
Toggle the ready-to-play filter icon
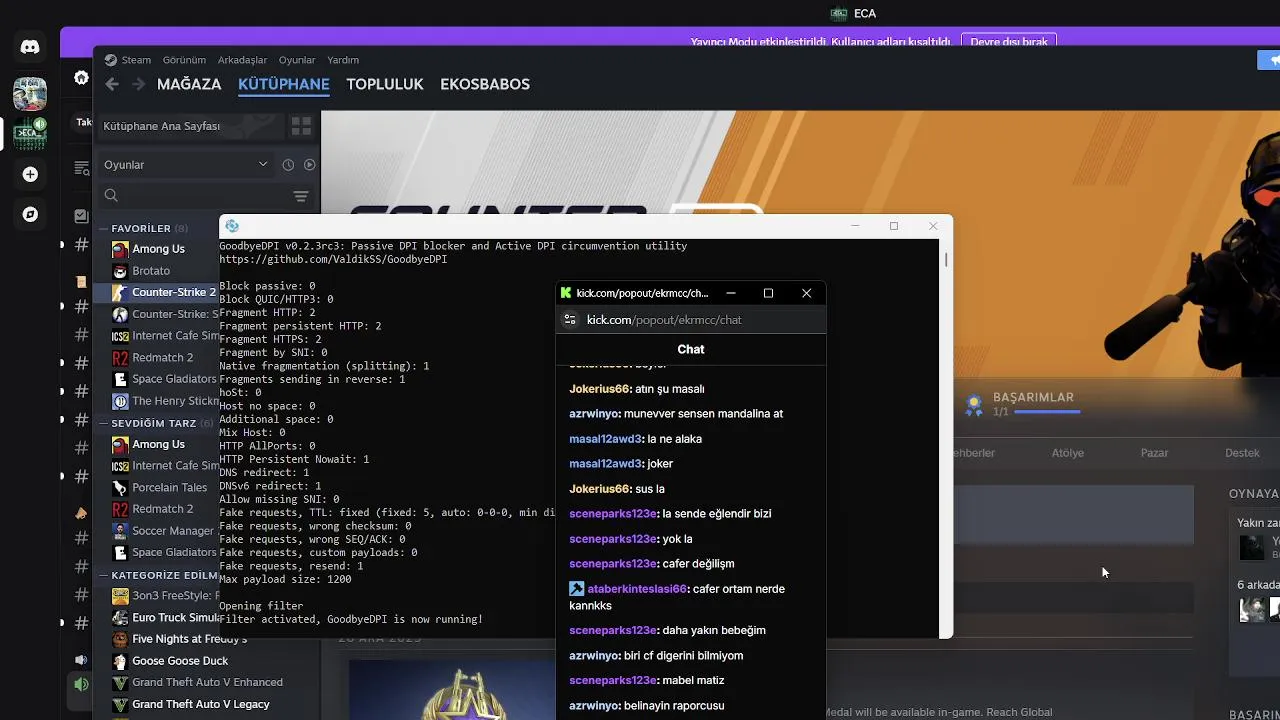coord(309,165)
